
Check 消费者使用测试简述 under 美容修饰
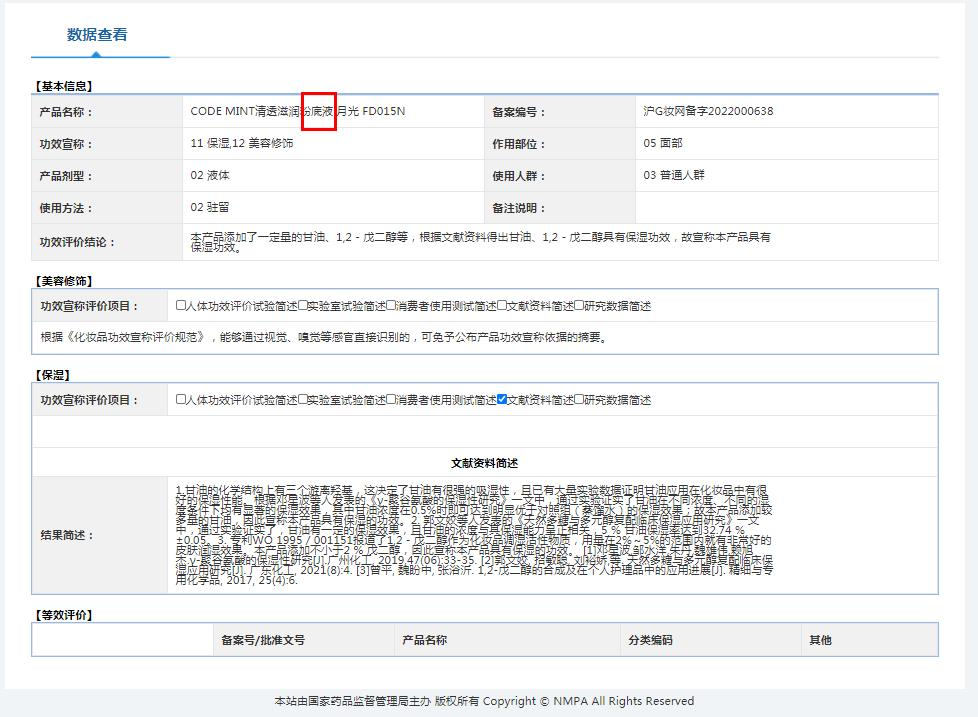point(391,306)
